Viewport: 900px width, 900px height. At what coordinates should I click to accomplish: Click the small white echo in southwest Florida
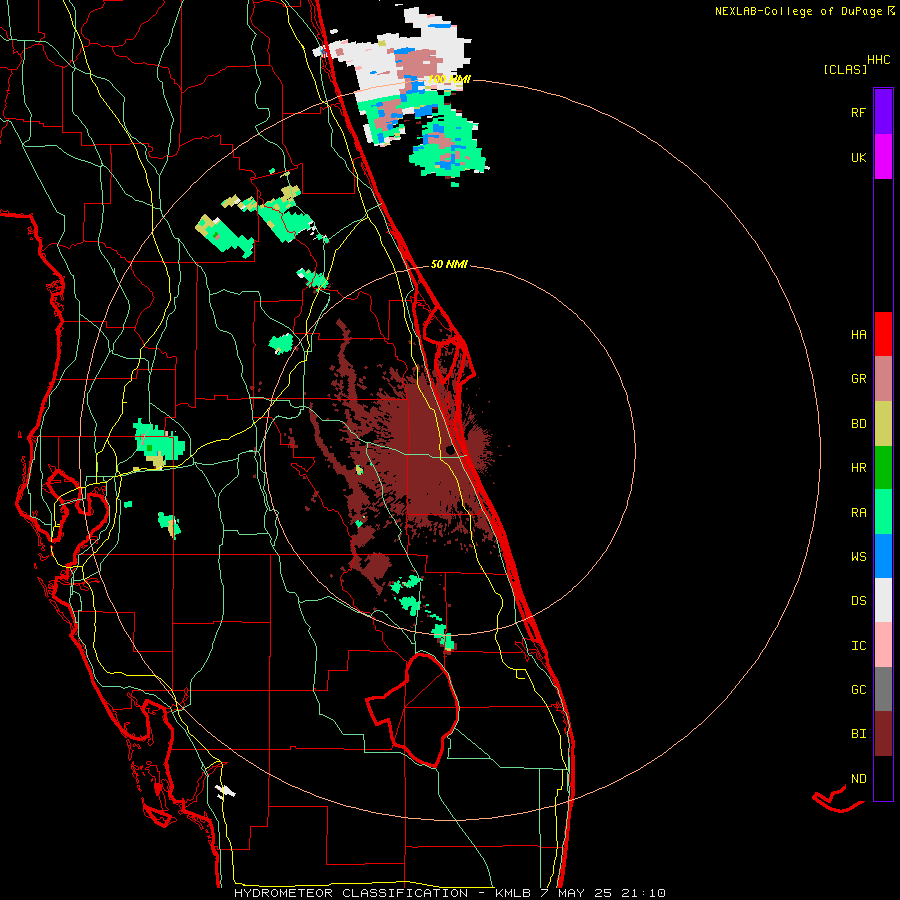(225, 792)
